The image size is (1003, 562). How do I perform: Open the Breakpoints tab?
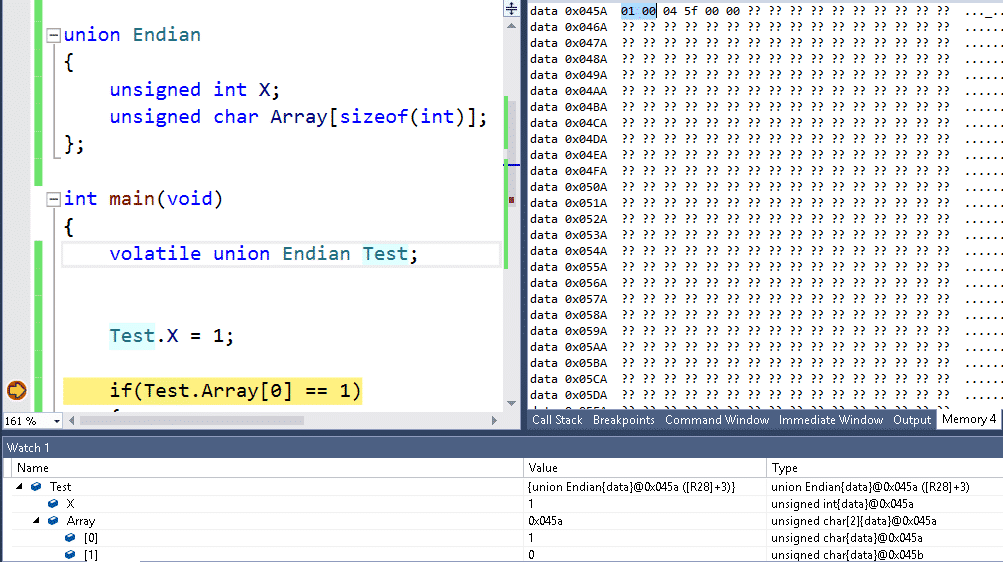(623, 420)
